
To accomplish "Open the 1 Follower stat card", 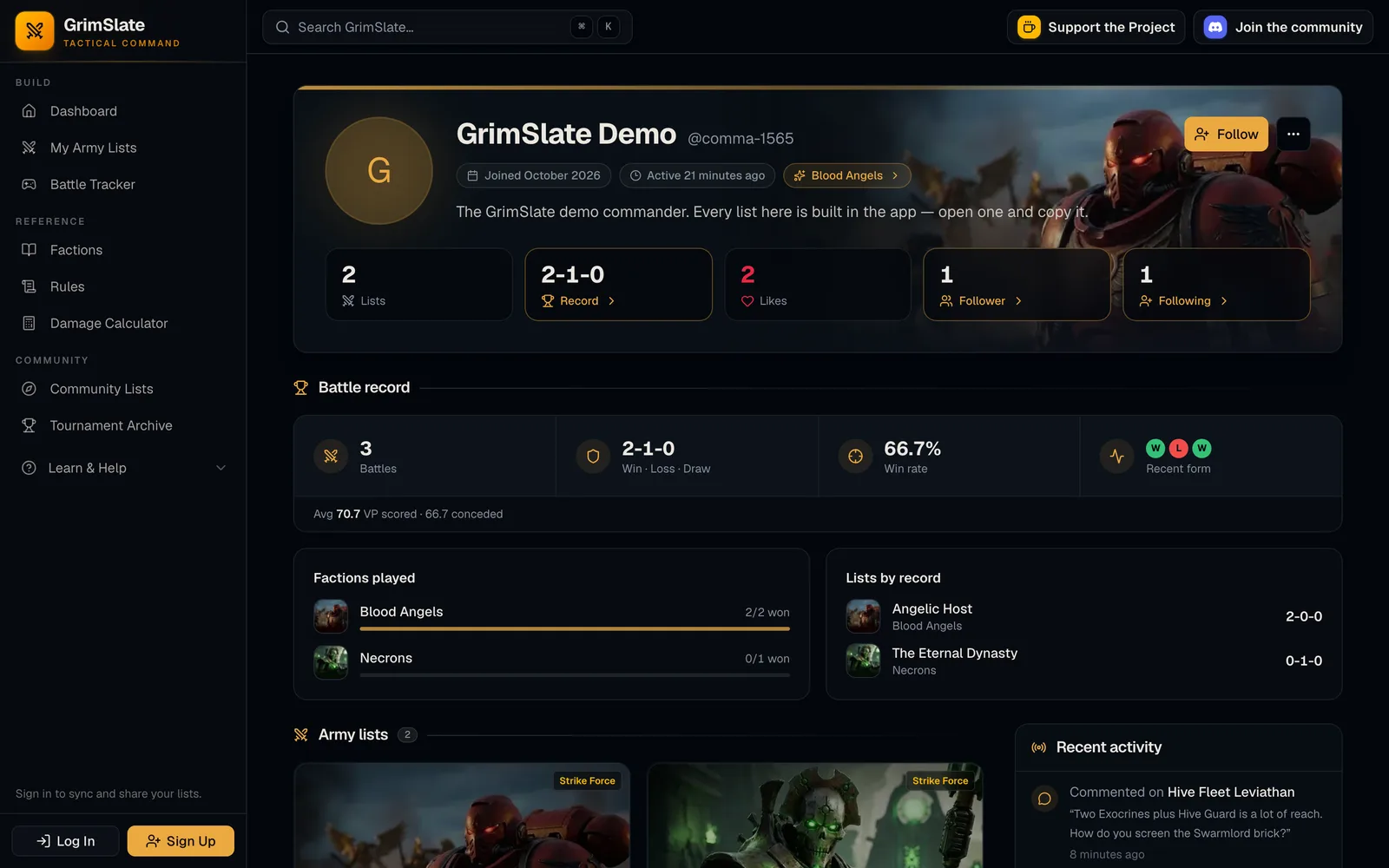I will pos(1017,285).
